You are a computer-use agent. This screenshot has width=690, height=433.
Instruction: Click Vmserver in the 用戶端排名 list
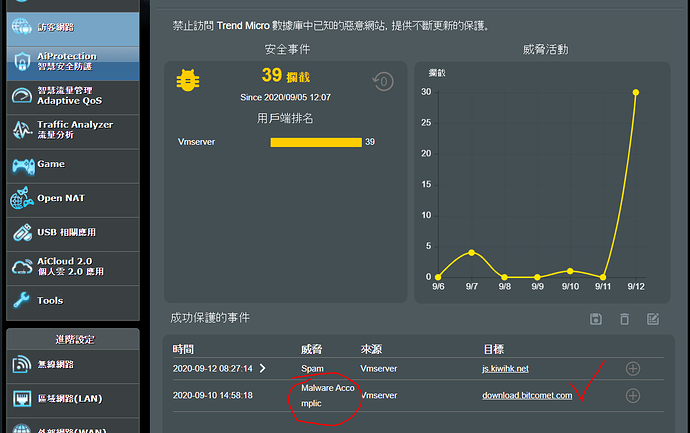(x=196, y=142)
